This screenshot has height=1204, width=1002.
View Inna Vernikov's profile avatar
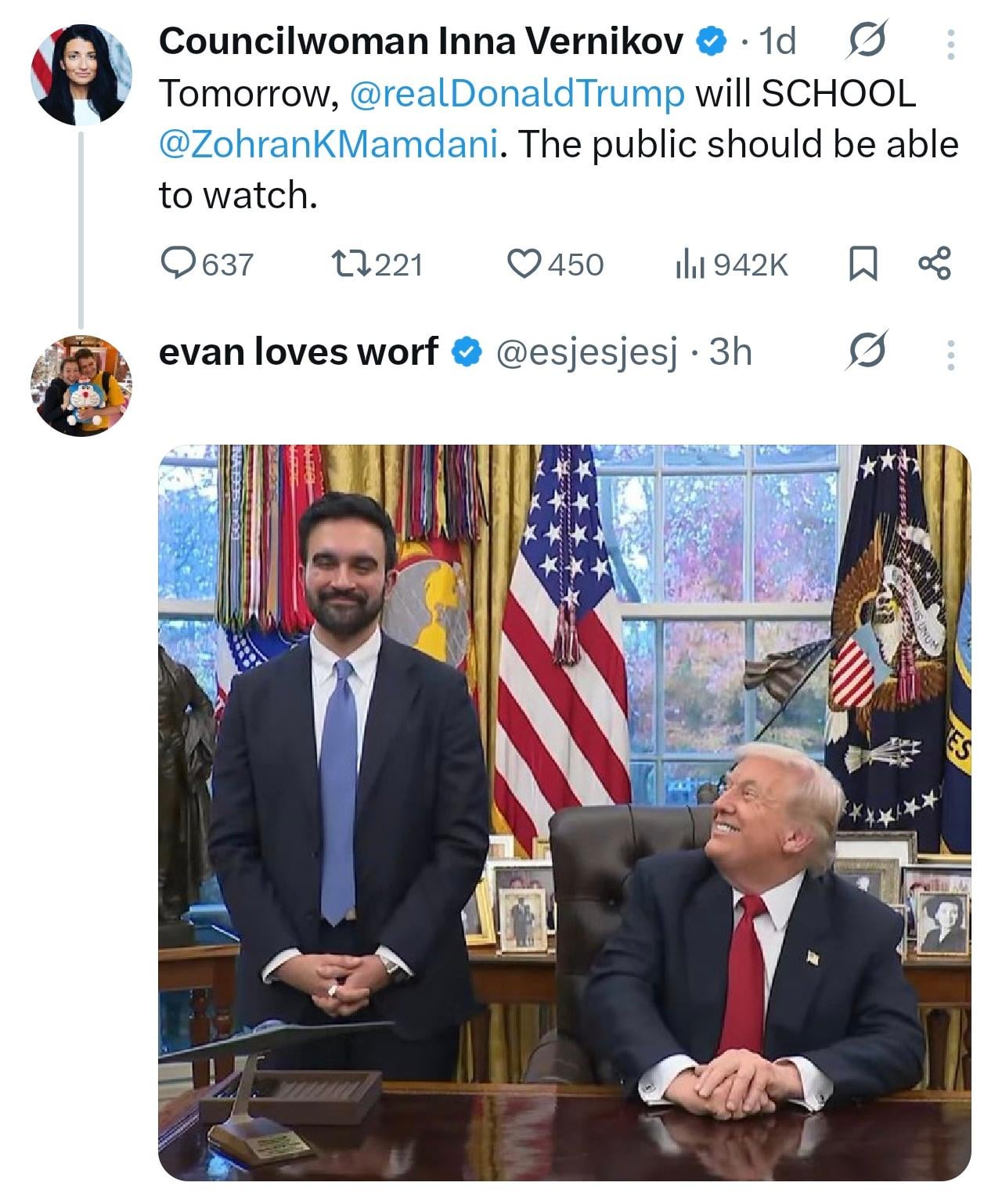pyautogui.click(x=81, y=74)
